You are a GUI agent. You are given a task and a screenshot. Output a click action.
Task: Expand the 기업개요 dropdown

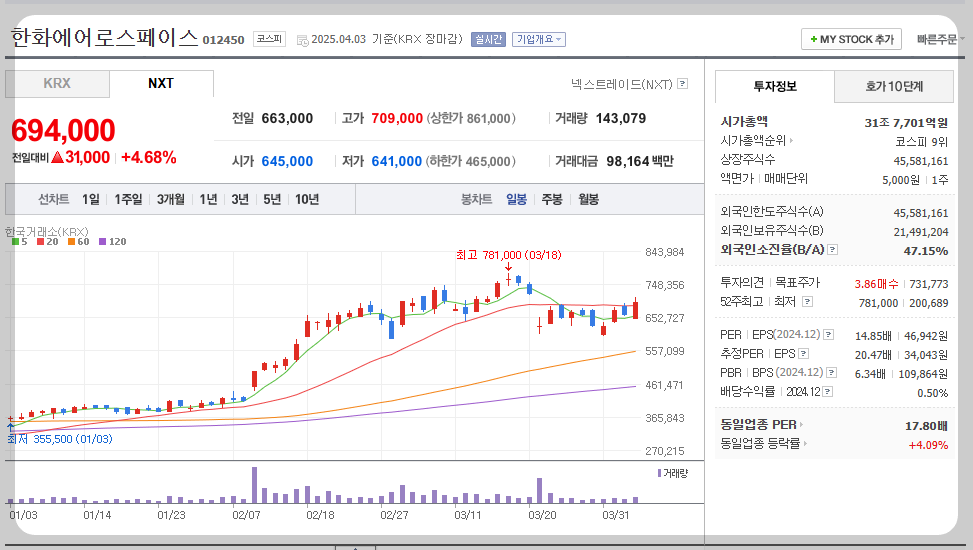(539, 39)
